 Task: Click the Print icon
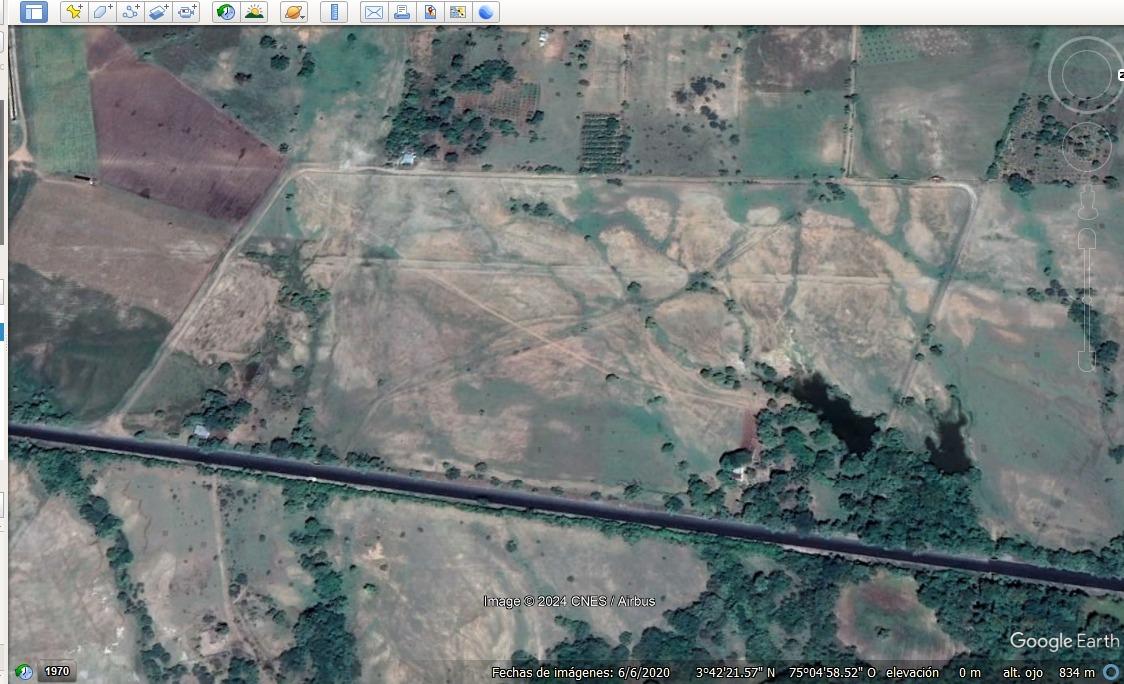click(x=401, y=12)
